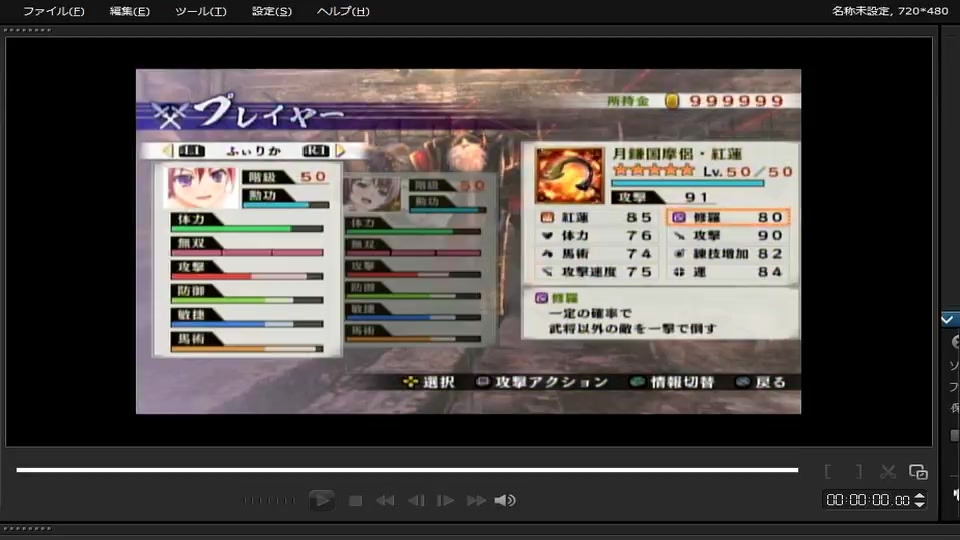Open the speaker volume control
The width and height of the screenshot is (960, 540).
coord(505,501)
